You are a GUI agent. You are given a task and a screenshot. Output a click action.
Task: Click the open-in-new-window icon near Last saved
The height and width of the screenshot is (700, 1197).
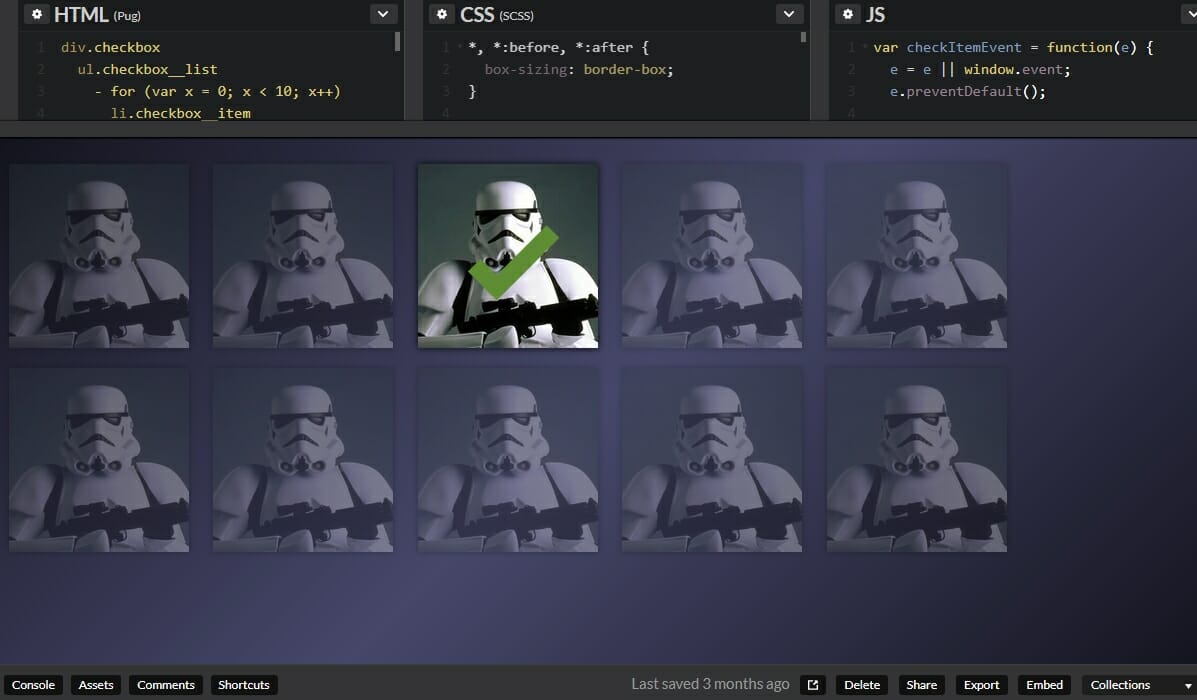(x=812, y=684)
